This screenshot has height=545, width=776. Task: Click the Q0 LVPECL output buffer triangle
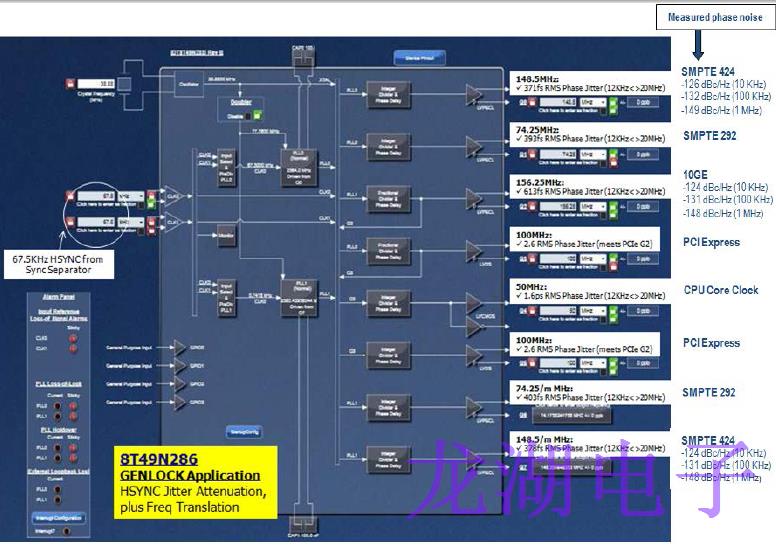click(473, 93)
